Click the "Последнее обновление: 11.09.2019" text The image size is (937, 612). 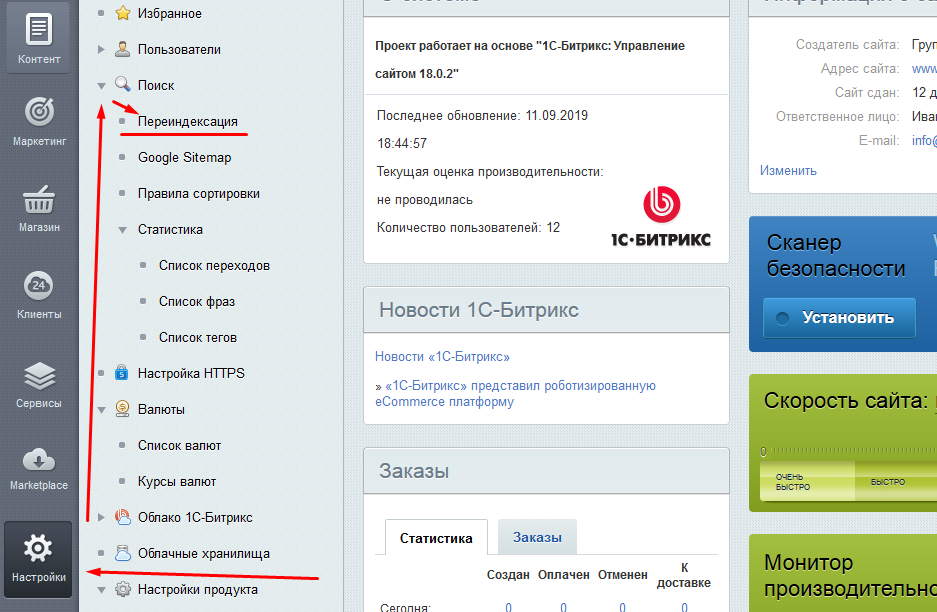tap(482, 115)
